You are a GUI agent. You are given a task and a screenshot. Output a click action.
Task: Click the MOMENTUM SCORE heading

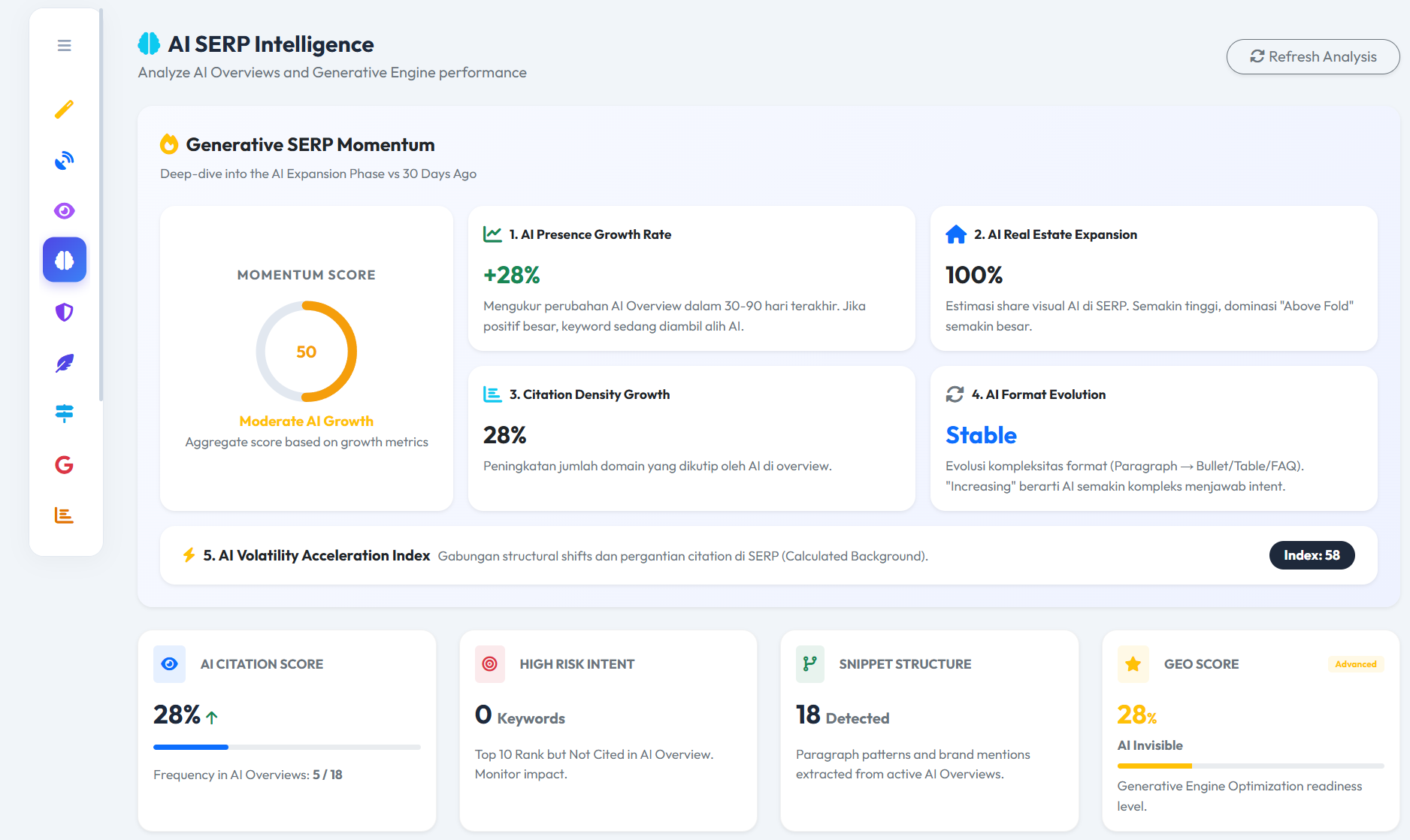tap(306, 275)
